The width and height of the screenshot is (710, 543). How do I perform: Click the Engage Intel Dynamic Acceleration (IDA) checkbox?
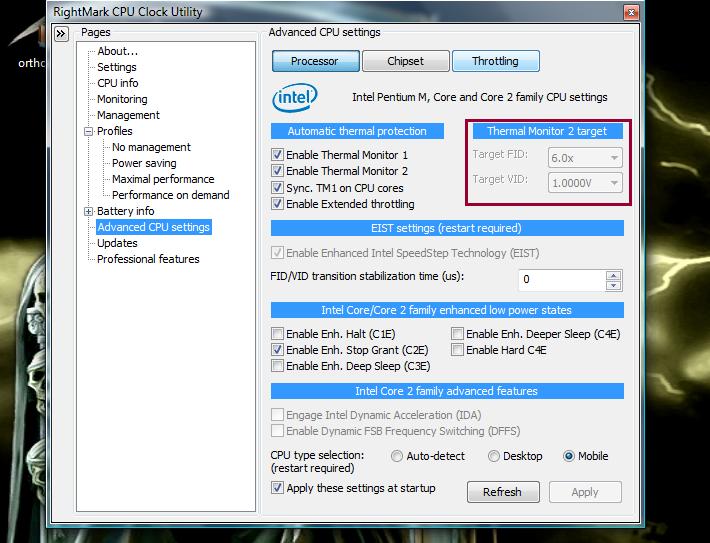(x=277, y=415)
